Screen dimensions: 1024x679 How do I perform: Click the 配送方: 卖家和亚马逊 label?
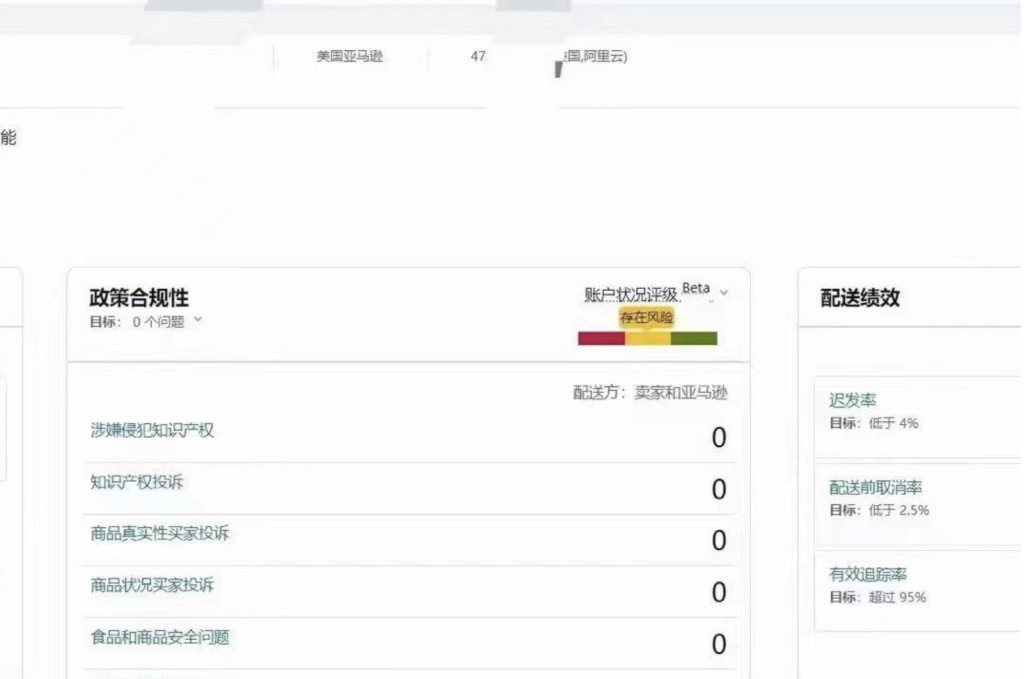[650, 394]
